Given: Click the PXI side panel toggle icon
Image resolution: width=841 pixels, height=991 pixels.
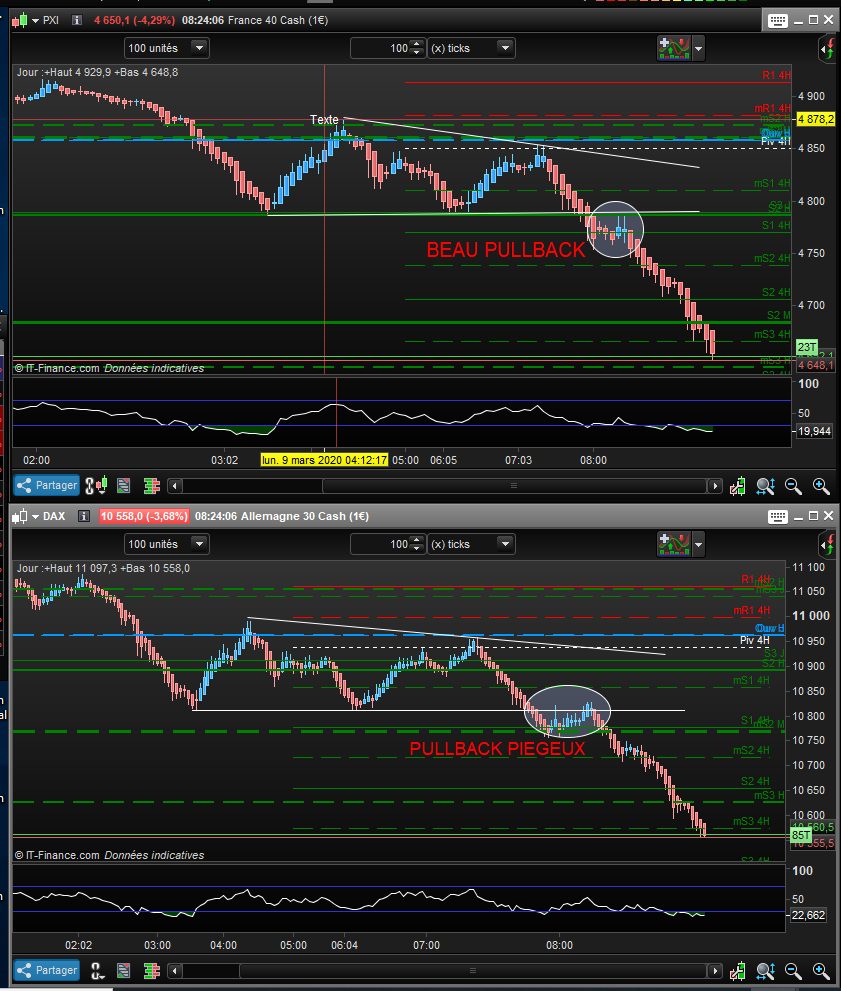Looking at the screenshot, I should pyautogui.click(x=827, y=49).
